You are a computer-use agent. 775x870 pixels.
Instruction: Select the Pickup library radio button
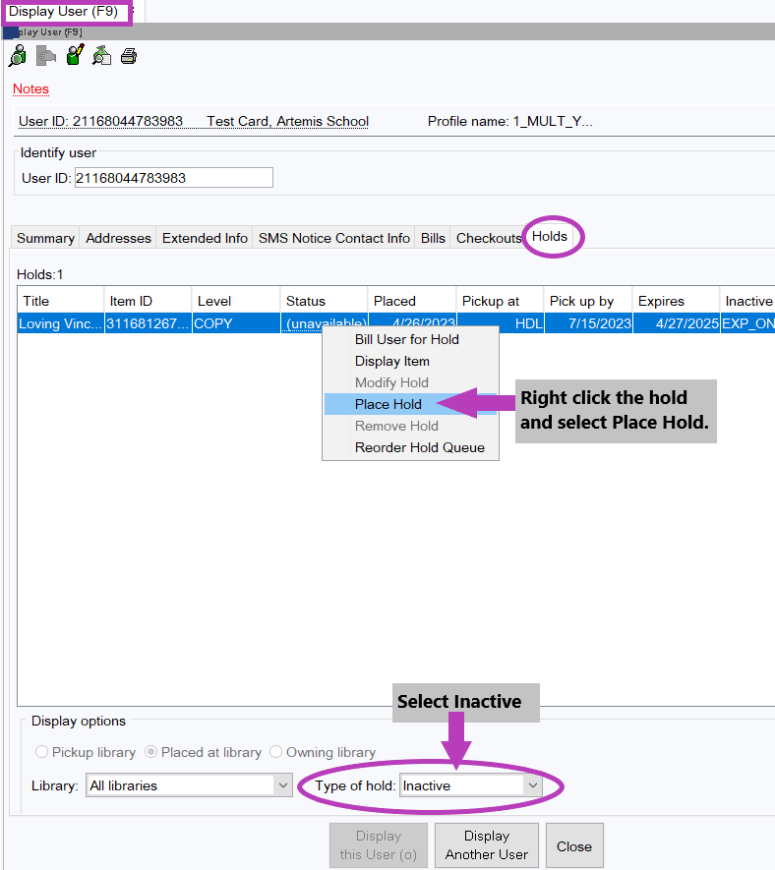pos(42,752)
